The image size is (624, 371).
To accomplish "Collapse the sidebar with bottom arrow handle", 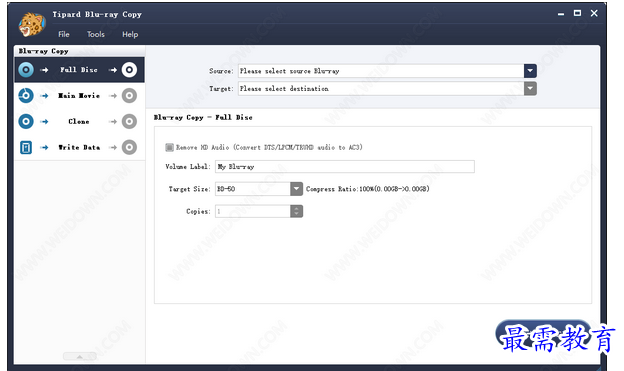I will click(80, 356).
